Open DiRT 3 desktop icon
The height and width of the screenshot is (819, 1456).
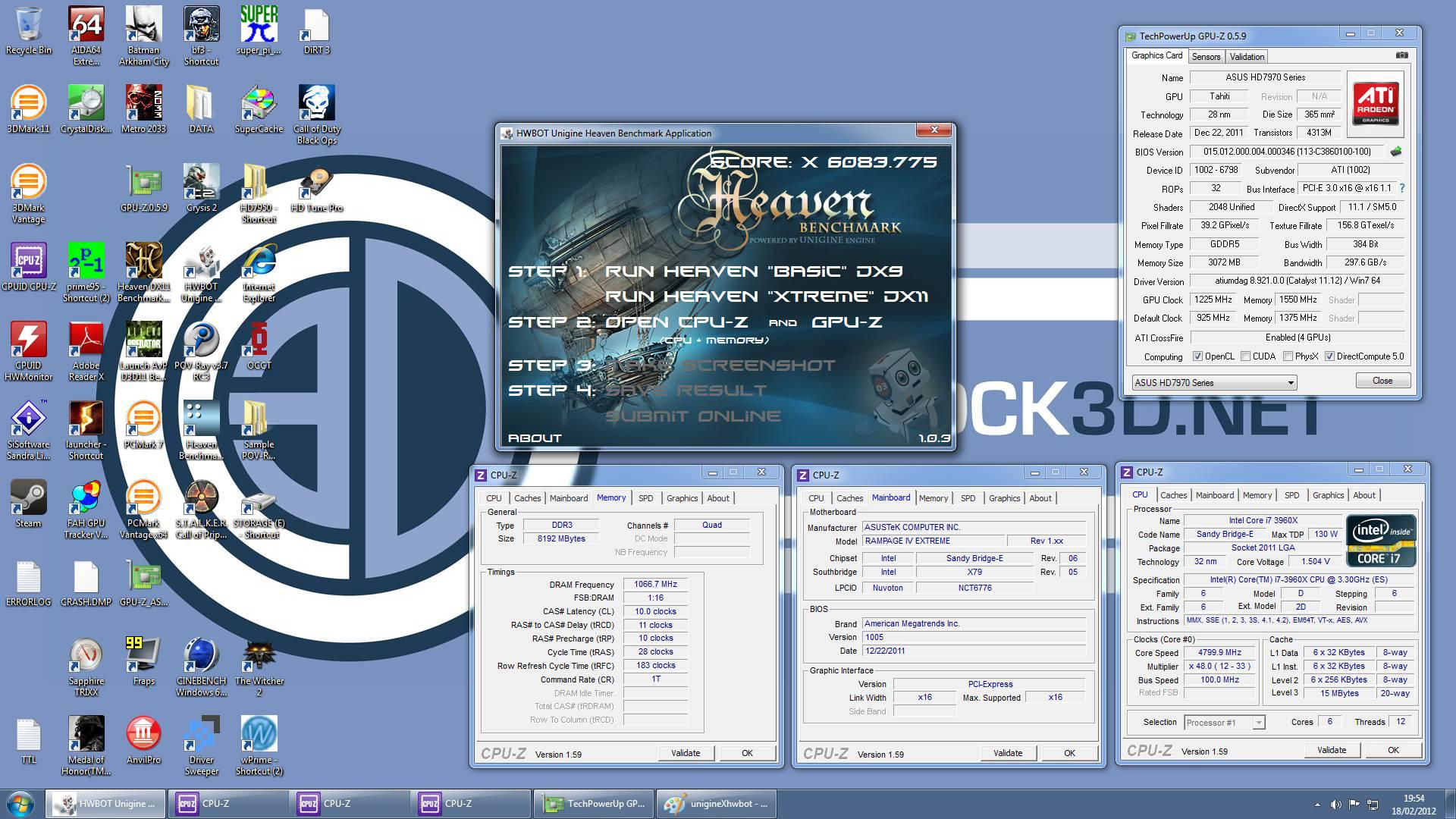point(316,31)
